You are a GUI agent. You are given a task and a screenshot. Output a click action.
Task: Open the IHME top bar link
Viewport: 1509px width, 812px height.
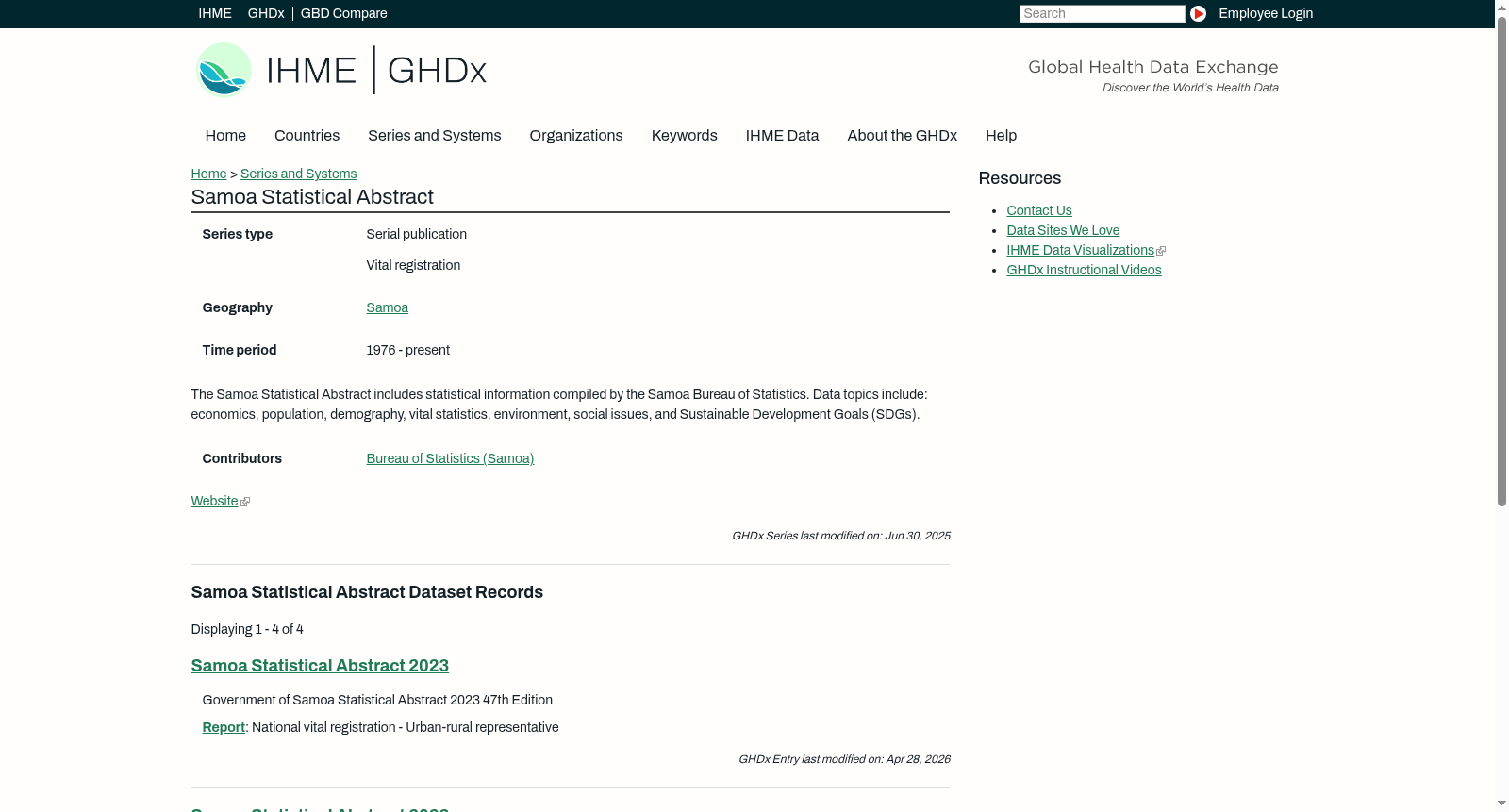tap(215, 13)
